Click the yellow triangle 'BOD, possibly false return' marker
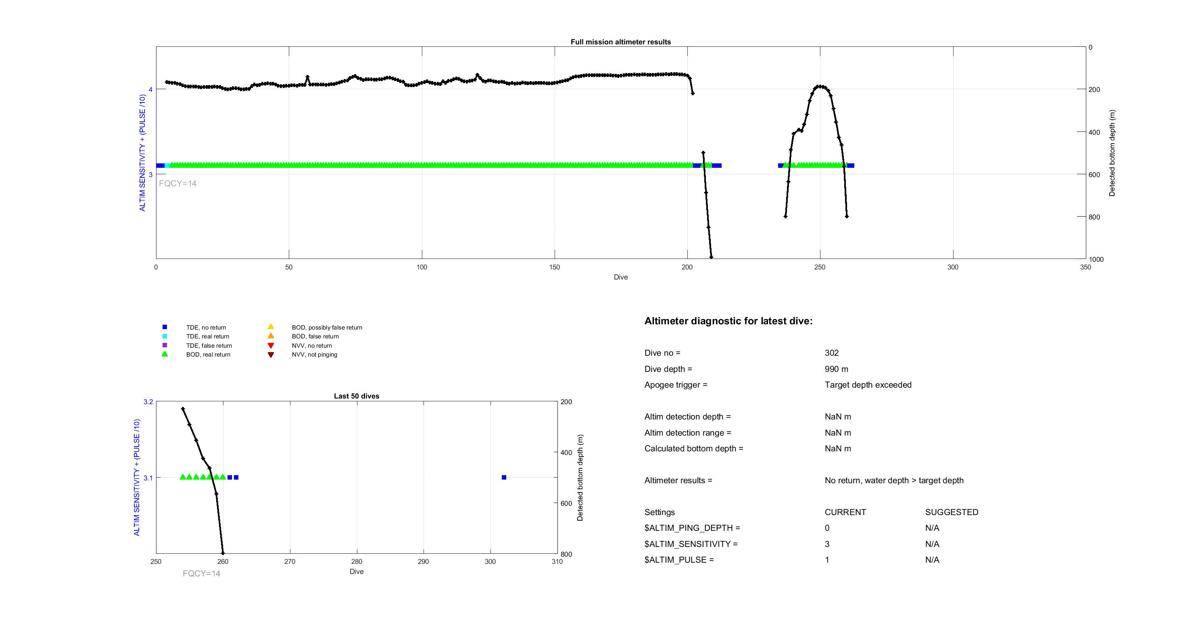Viewport: 1200px width, 622px height. tap(270, 327)
